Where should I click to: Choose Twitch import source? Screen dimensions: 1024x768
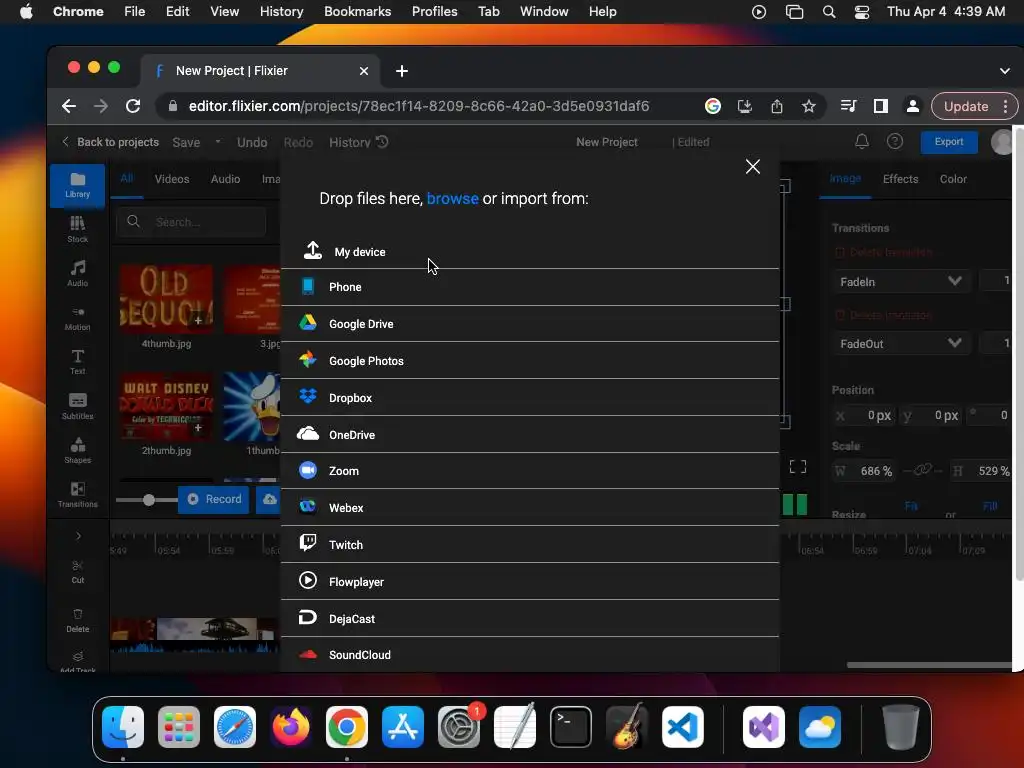[530, 545]
